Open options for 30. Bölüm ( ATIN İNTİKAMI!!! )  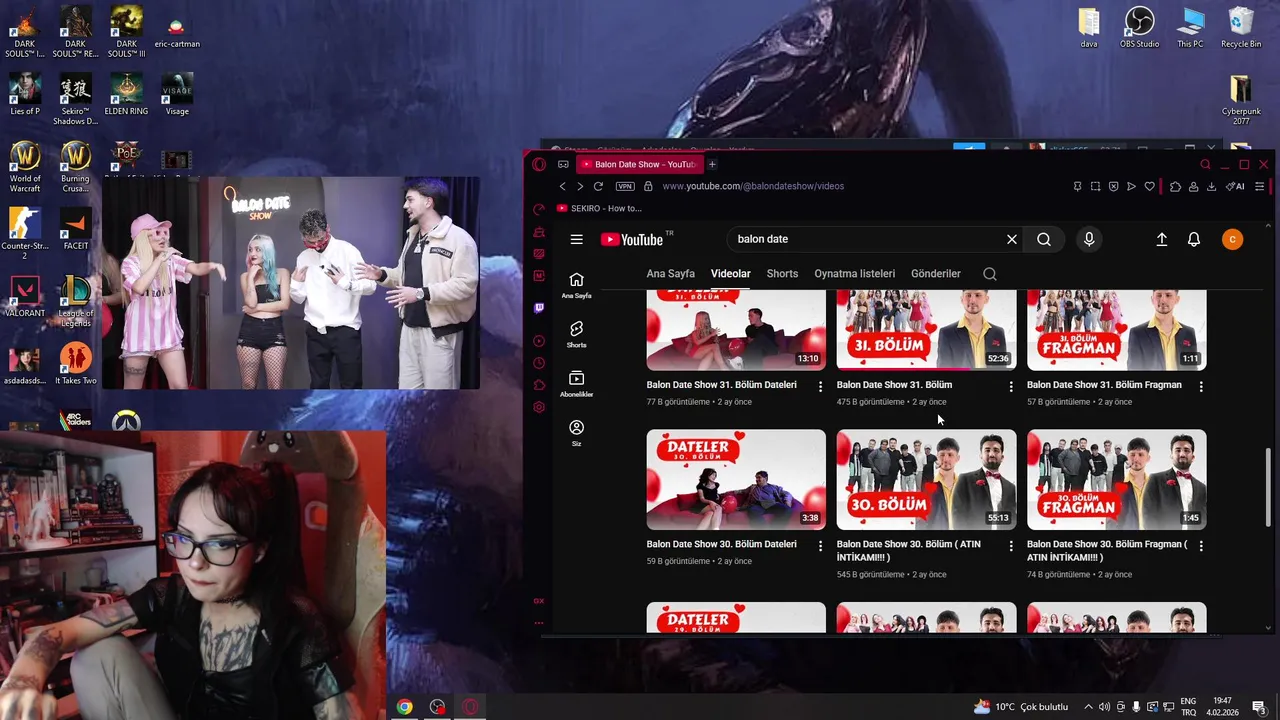tap(1010, 546)
